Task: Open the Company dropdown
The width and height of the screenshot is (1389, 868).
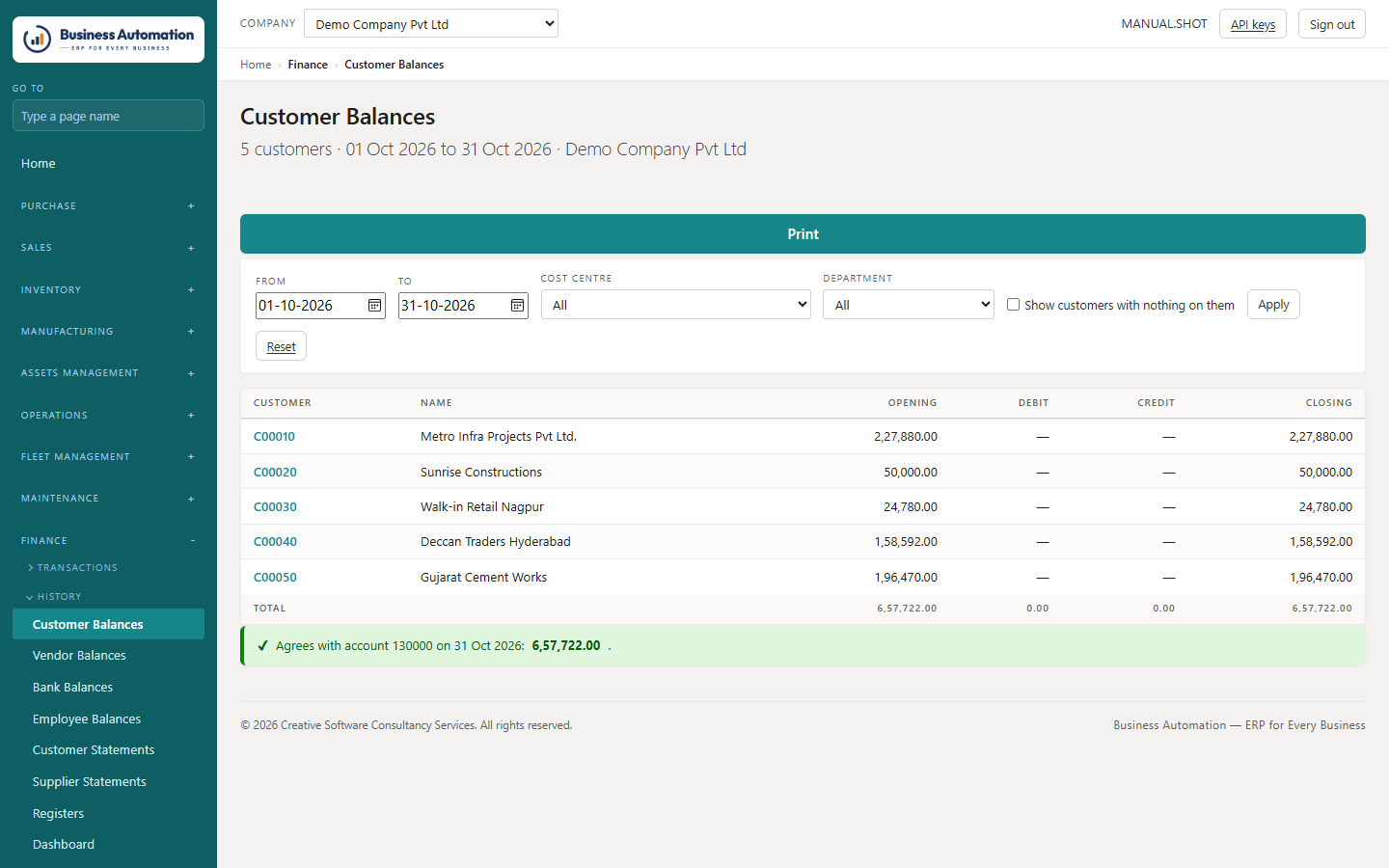Action: [x=431, y=23]
